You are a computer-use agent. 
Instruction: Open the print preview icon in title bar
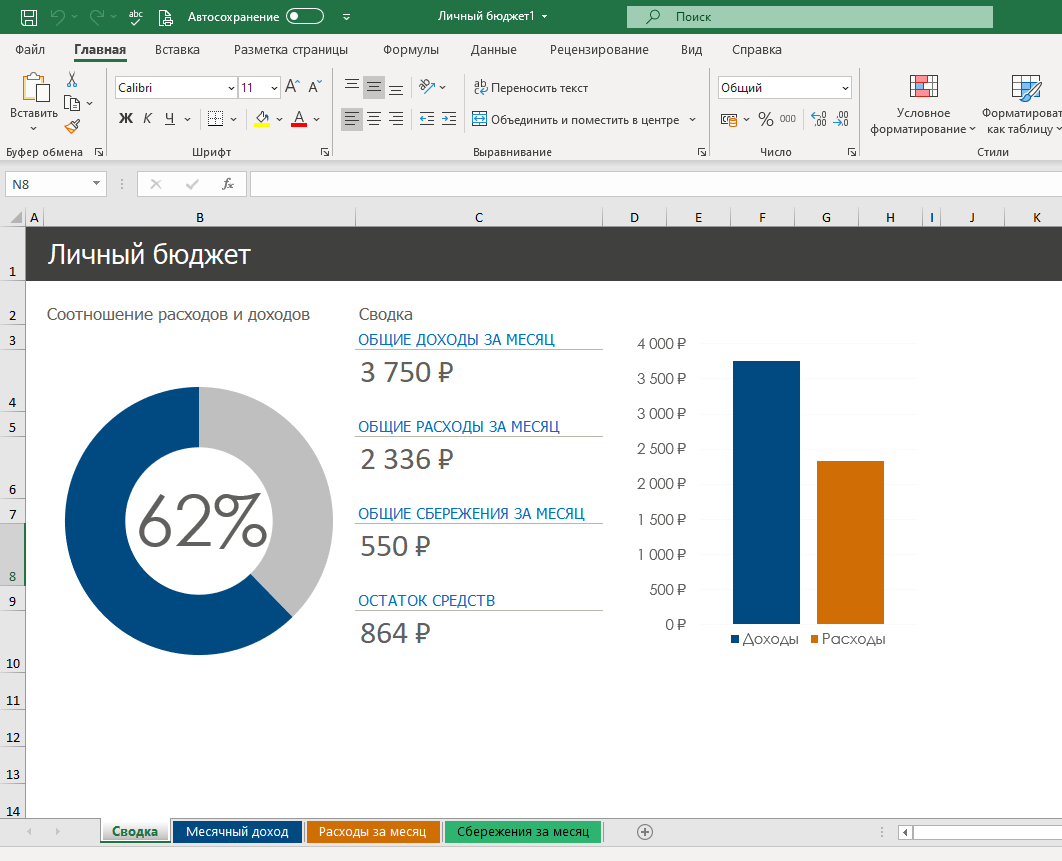(x=165, y=17)
